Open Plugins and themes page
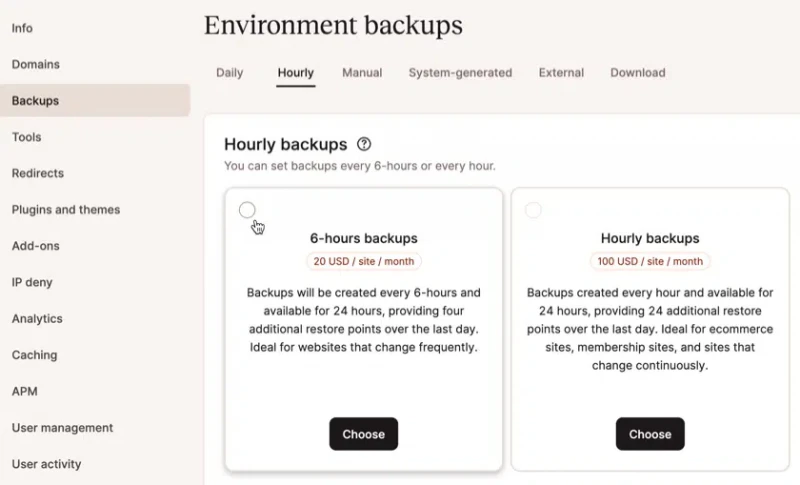 66,210
